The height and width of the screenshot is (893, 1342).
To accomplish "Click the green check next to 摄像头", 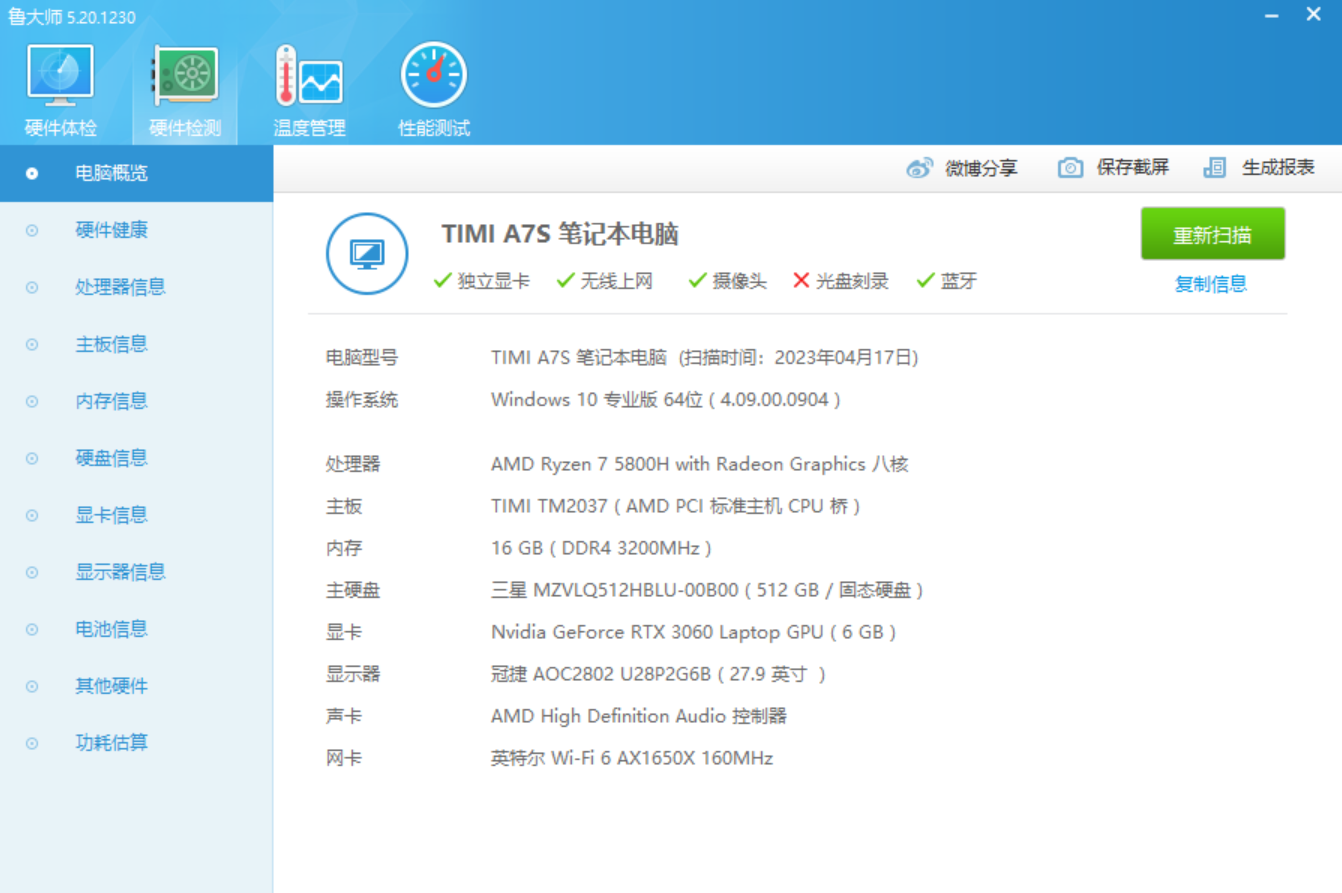I will pyautogui.click(x=698, y=281).
